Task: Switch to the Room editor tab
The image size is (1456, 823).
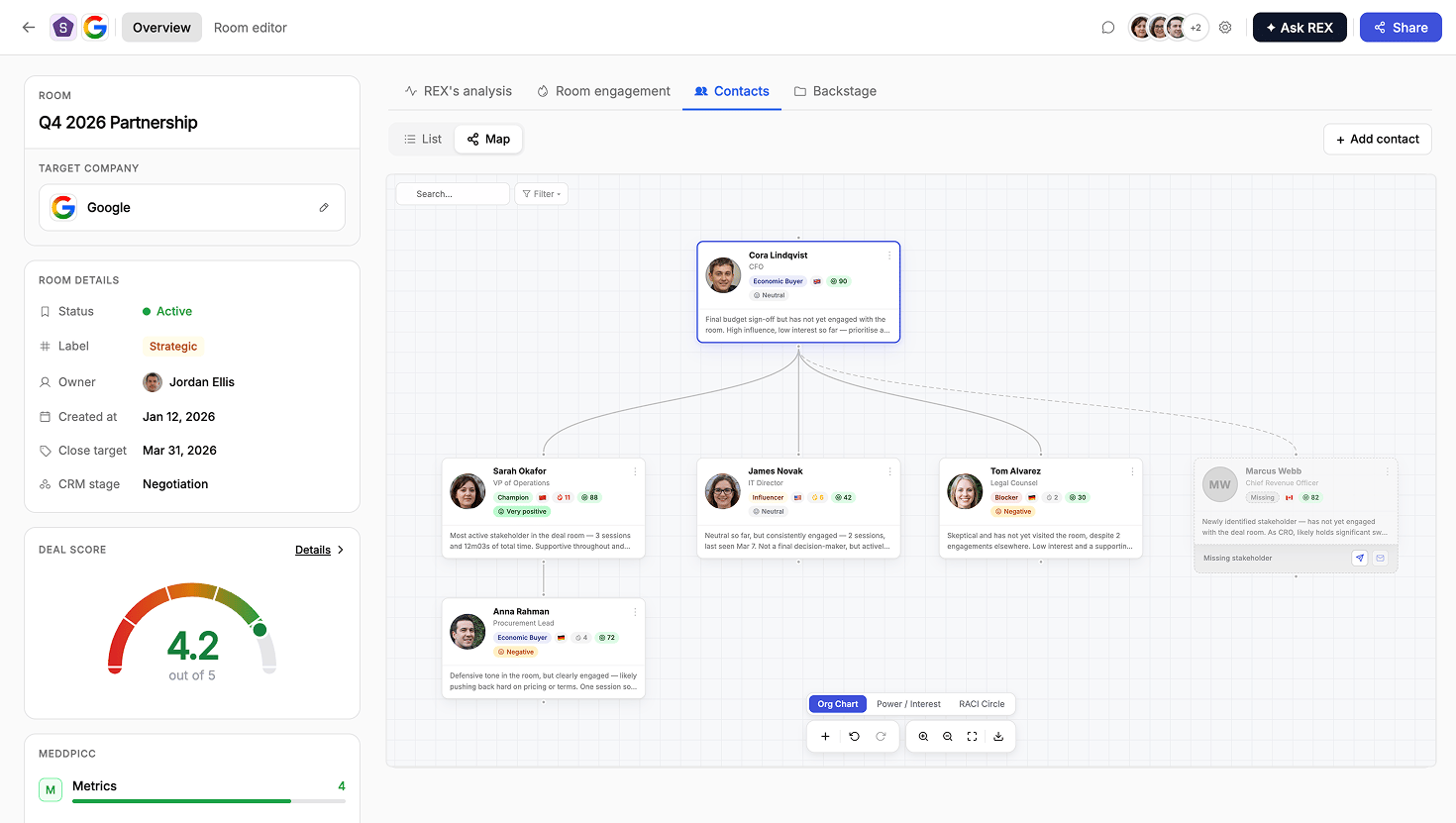Action: tap(251, 28)
